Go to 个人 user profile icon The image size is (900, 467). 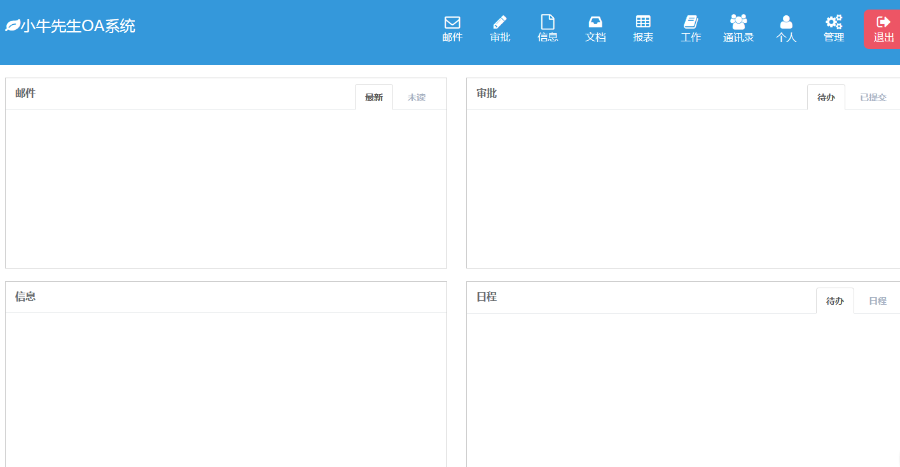(786, 23)
